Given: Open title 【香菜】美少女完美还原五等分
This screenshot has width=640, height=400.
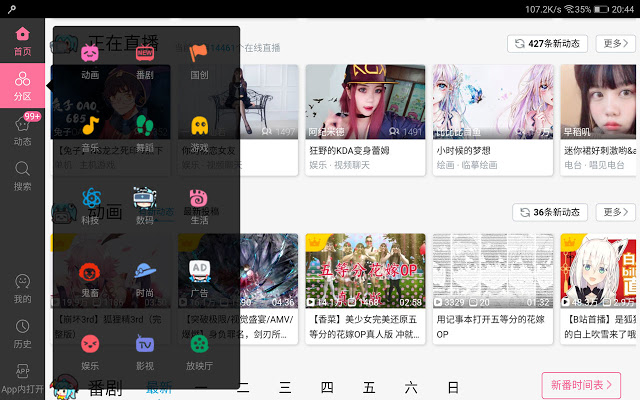Looking at the screenshot, I should 364,327.
